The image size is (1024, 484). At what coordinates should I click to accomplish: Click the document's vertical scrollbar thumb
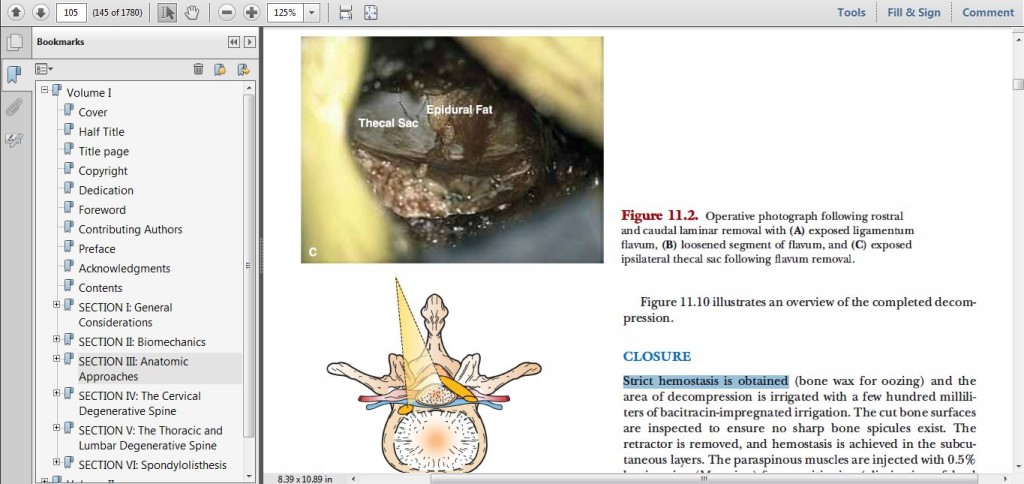tap(1017, 84)
